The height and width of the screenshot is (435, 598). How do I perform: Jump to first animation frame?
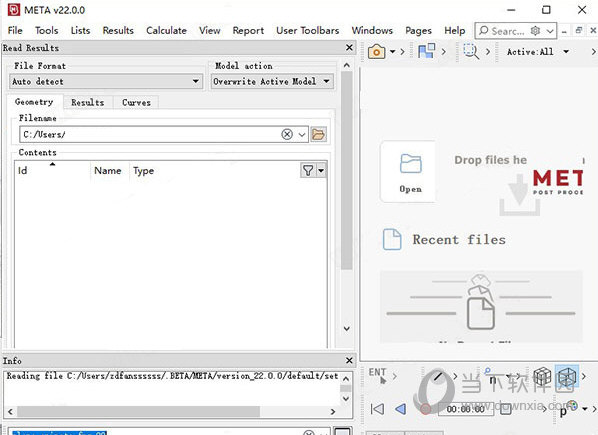point(377,409)
